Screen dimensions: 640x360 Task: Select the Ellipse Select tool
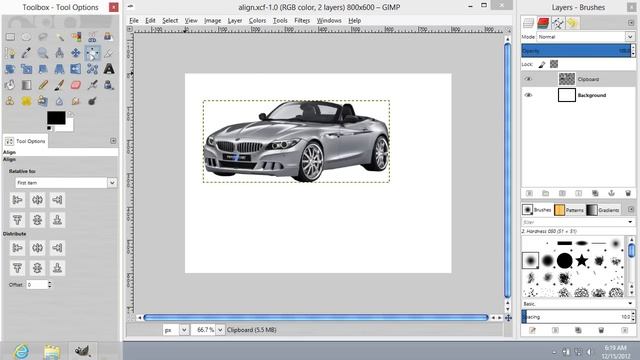pos(27,37)
